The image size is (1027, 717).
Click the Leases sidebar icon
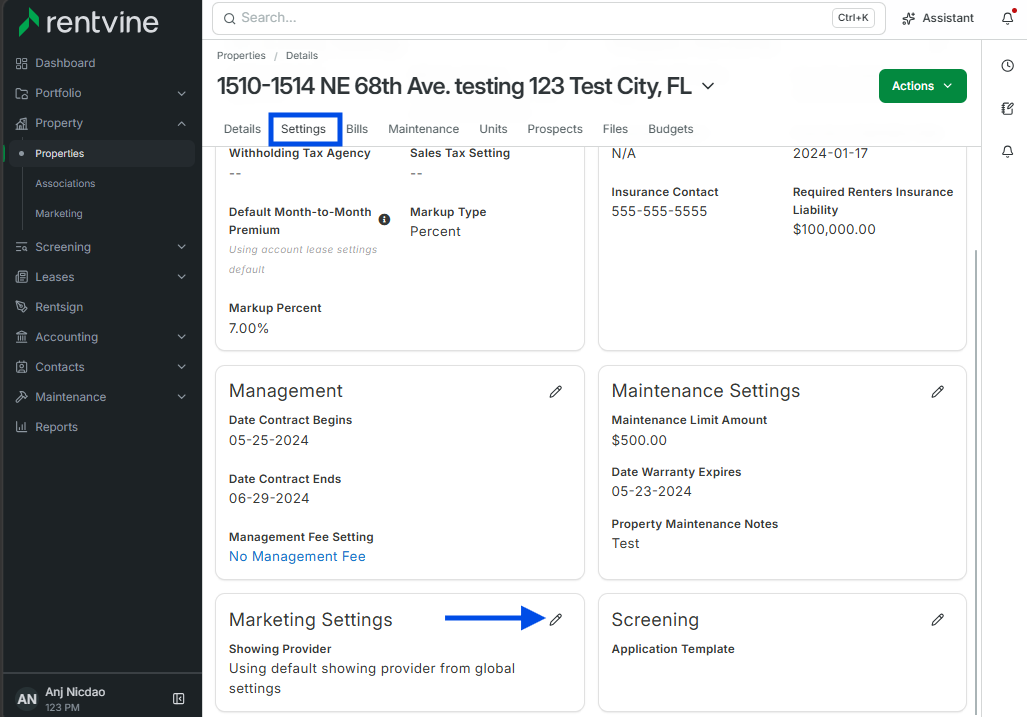point(22,277)
